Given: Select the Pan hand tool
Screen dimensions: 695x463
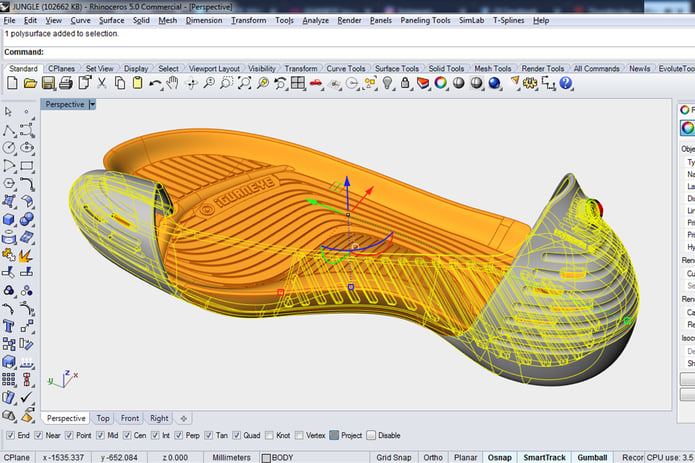Looking at the screenshot, I should 173,83.
